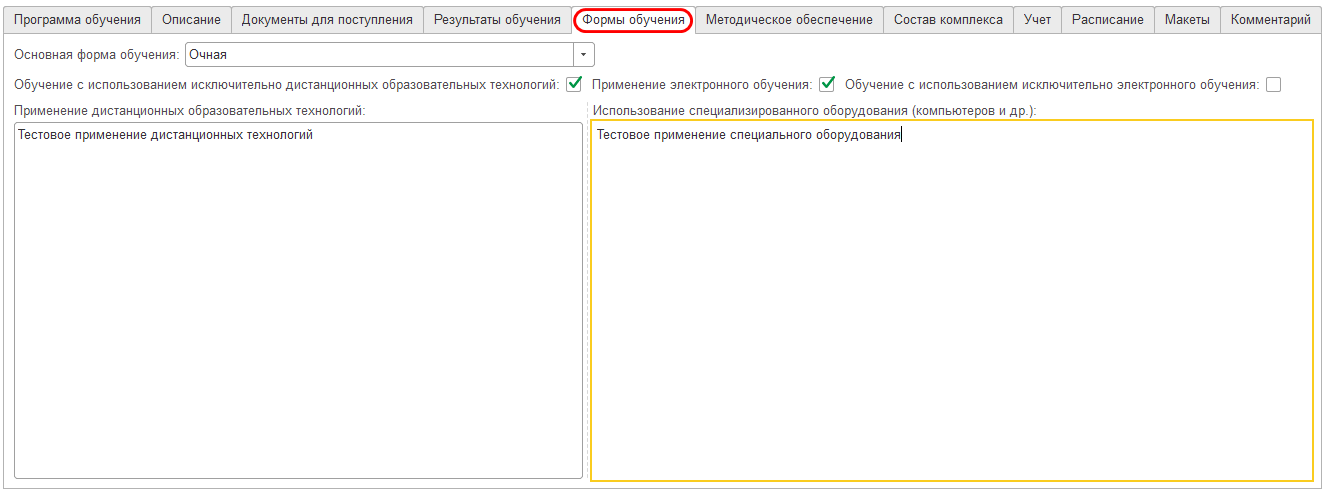Open the Учет tab
1326x492 pixels.
pyautogui.click(x=1037, y=20)
